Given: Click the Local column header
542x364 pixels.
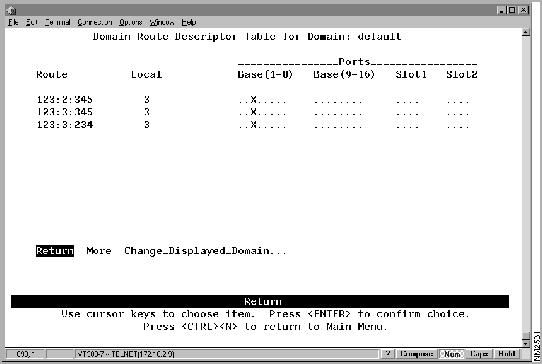Looking at the screenshot, I should [147, 75].
